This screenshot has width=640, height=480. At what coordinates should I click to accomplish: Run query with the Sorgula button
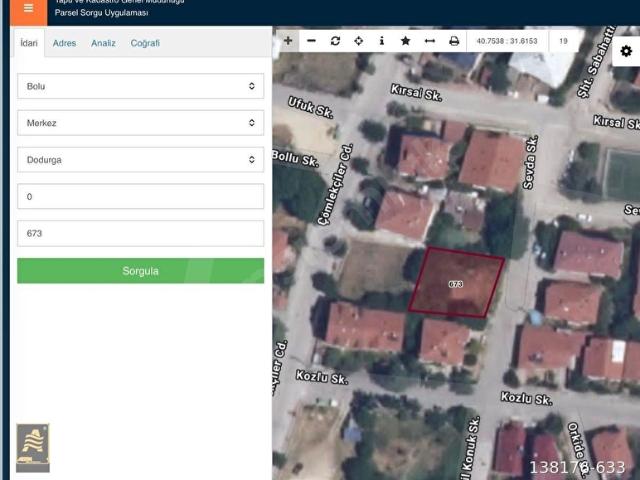tap(140, 271)
